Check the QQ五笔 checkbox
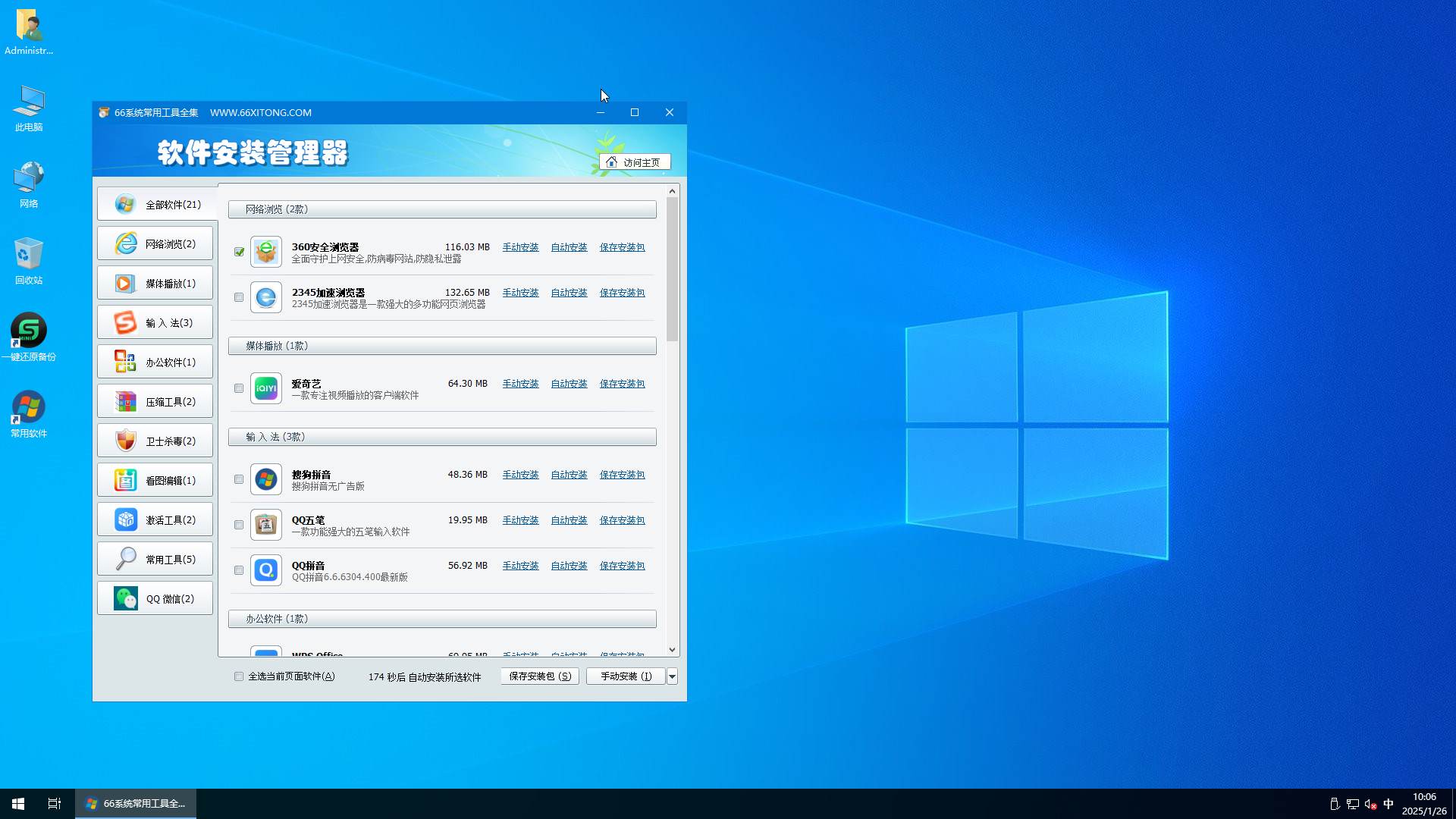Screen dimensions: 1456x819 point(239,525)
